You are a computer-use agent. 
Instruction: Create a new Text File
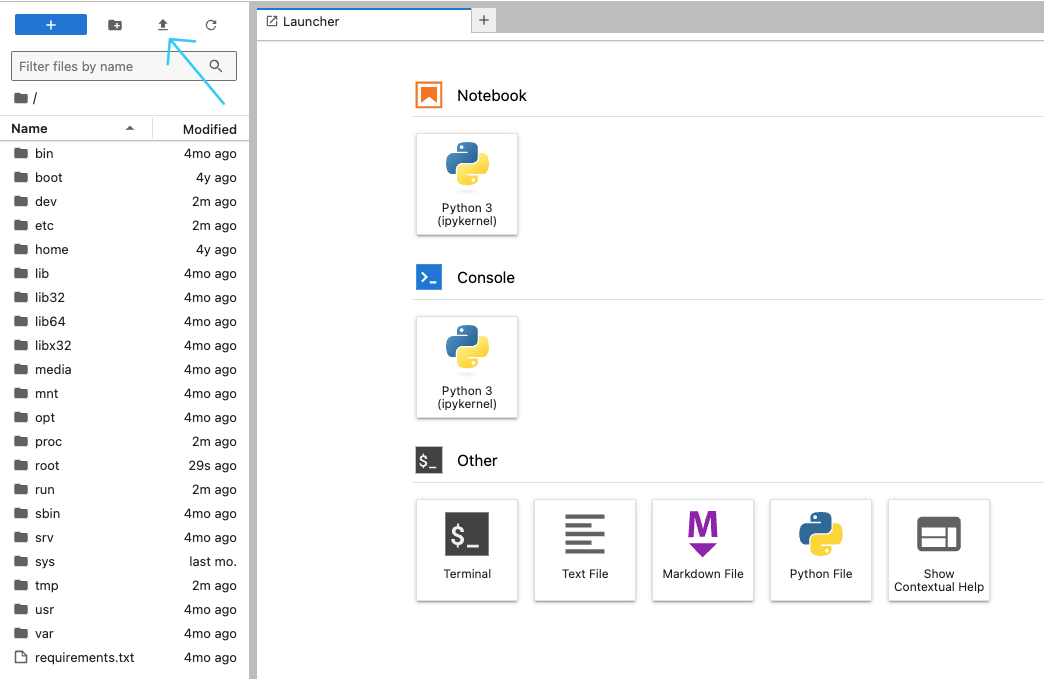coord(585,550)
